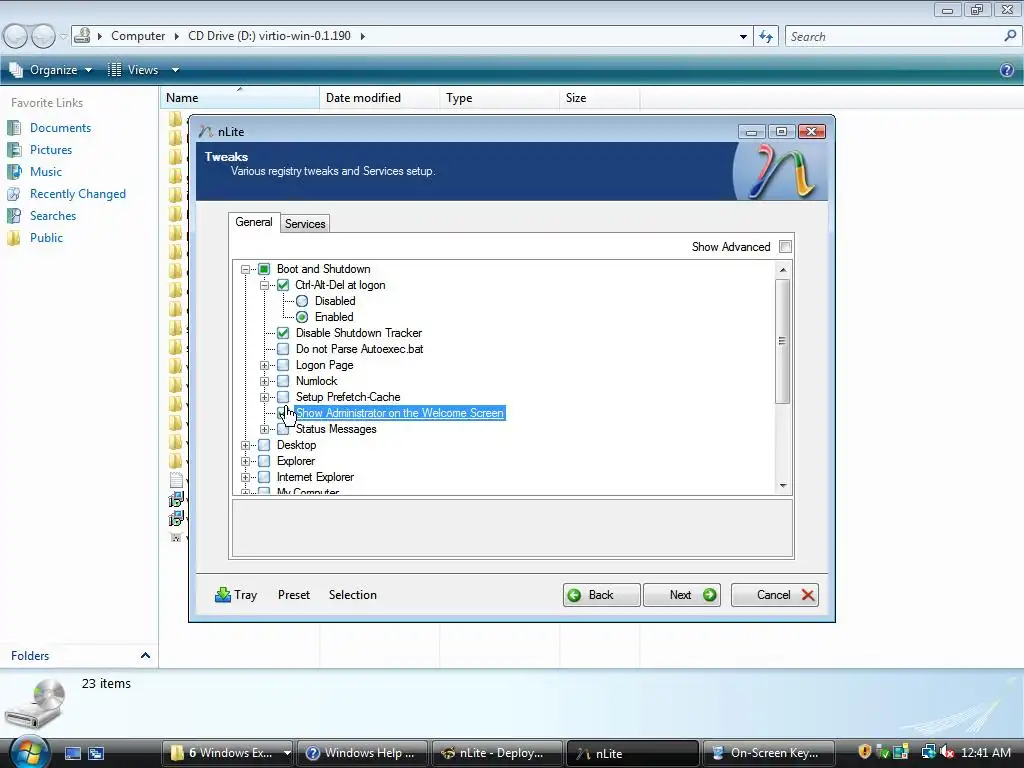Collapse the Boot and Shutdown node
The width and height of the screenshot is (1024, 768).
246,269
